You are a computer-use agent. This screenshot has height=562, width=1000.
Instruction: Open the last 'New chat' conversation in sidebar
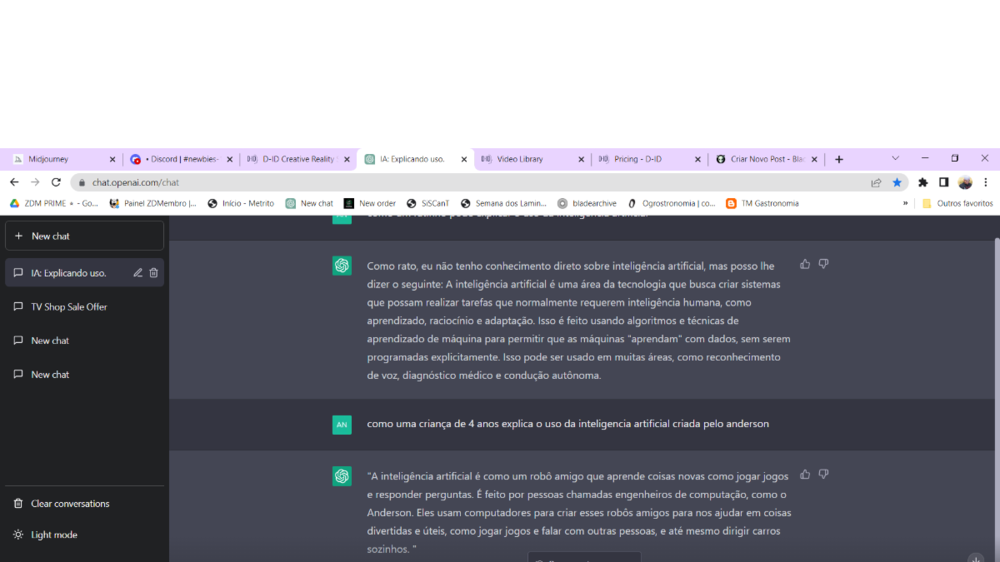coord(84,374)
